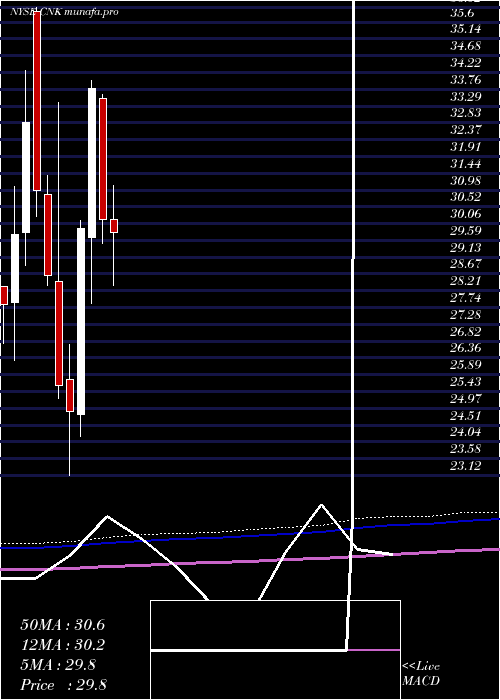The height and width of the screenshot is (700, 500).
Task: Click the 33.76 price axis label
Action: click(466, 80)
